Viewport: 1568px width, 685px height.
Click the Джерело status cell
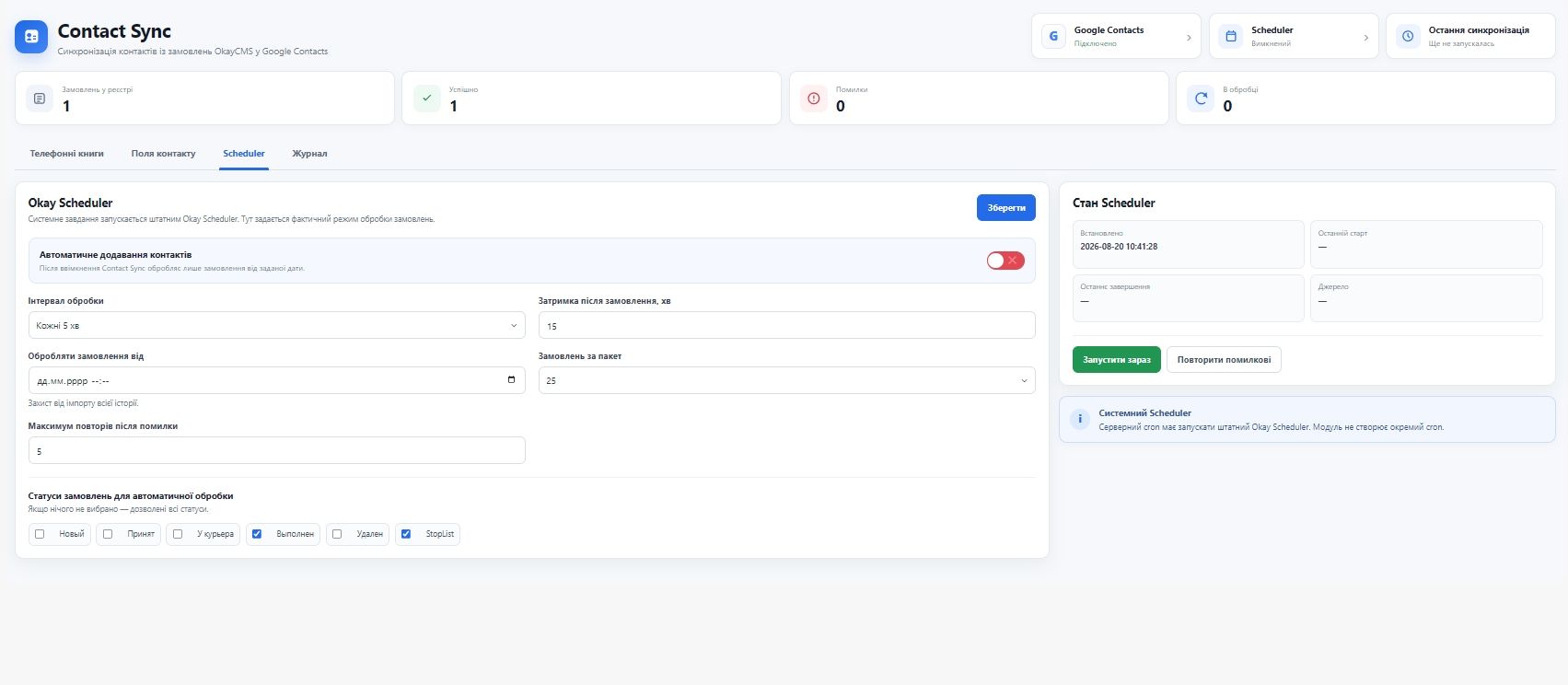coord(1426,298)
